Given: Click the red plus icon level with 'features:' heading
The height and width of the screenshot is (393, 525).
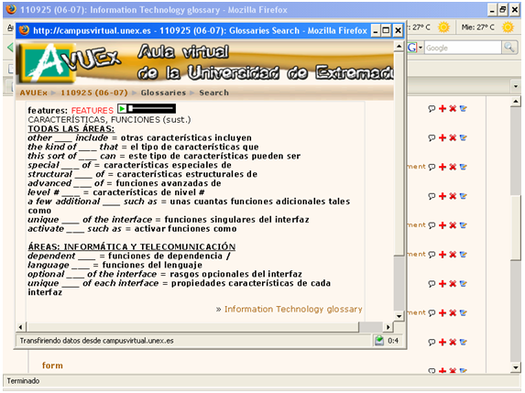Looking at the screenshot, I should [x=442, y=108].
